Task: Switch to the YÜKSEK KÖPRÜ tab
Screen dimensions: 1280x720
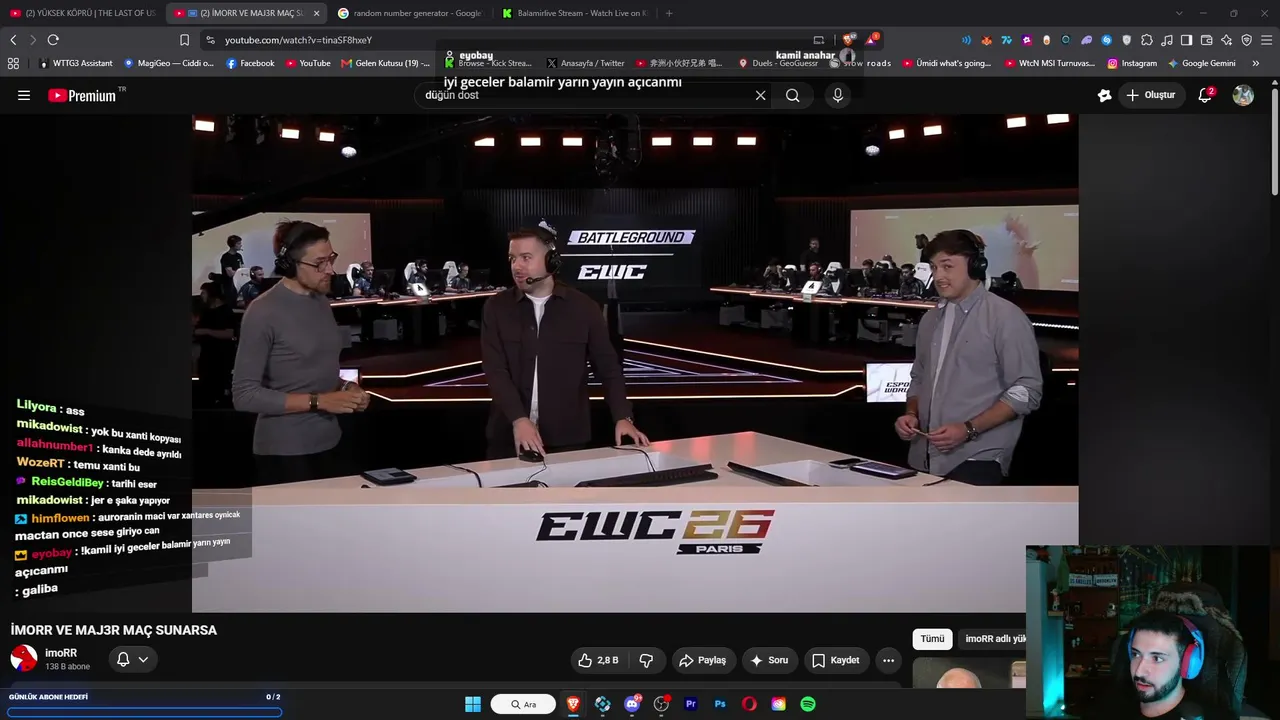Action: point(82,13)
